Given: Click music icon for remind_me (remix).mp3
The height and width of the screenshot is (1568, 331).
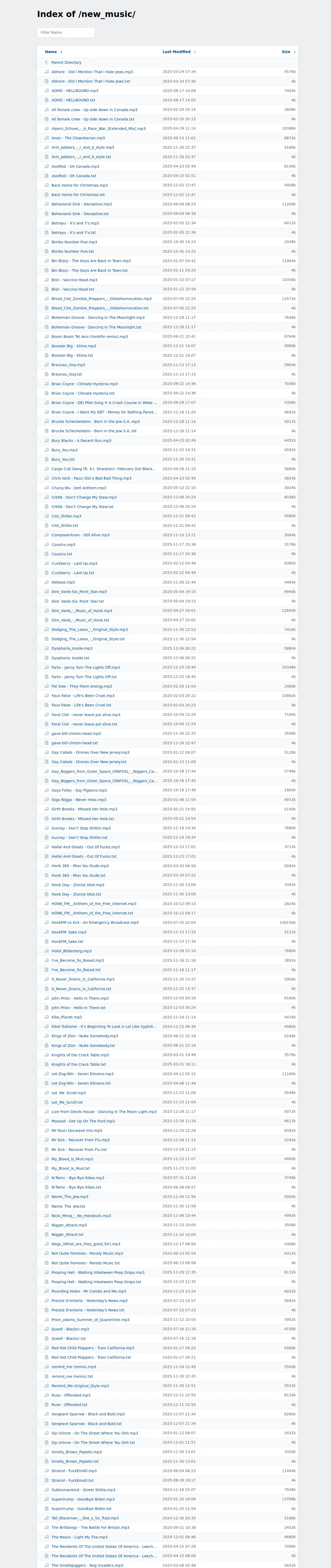Looking at the screenshot, I should [x=46, y=1367].
